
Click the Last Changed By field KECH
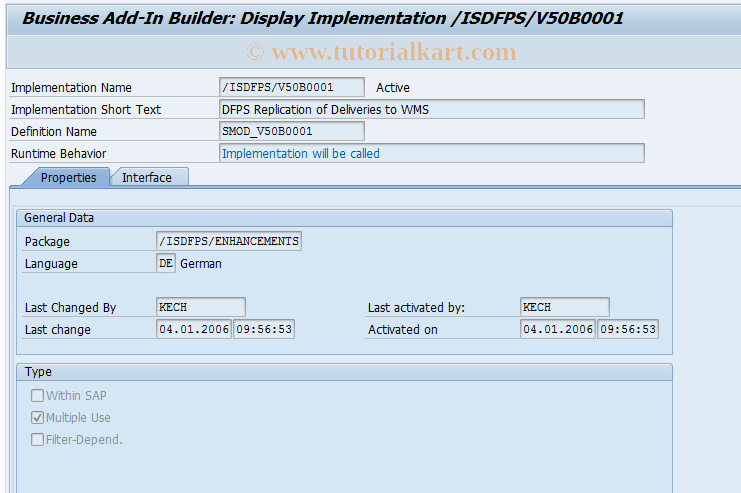coord(201,307)
